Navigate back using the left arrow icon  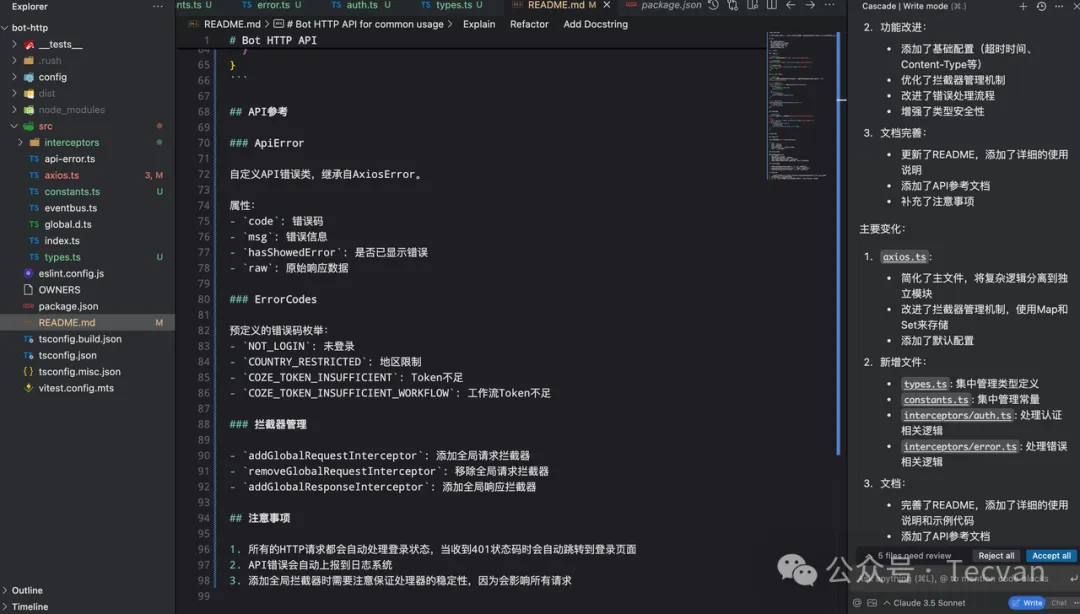pyautogui.click(x=791, y=6)
